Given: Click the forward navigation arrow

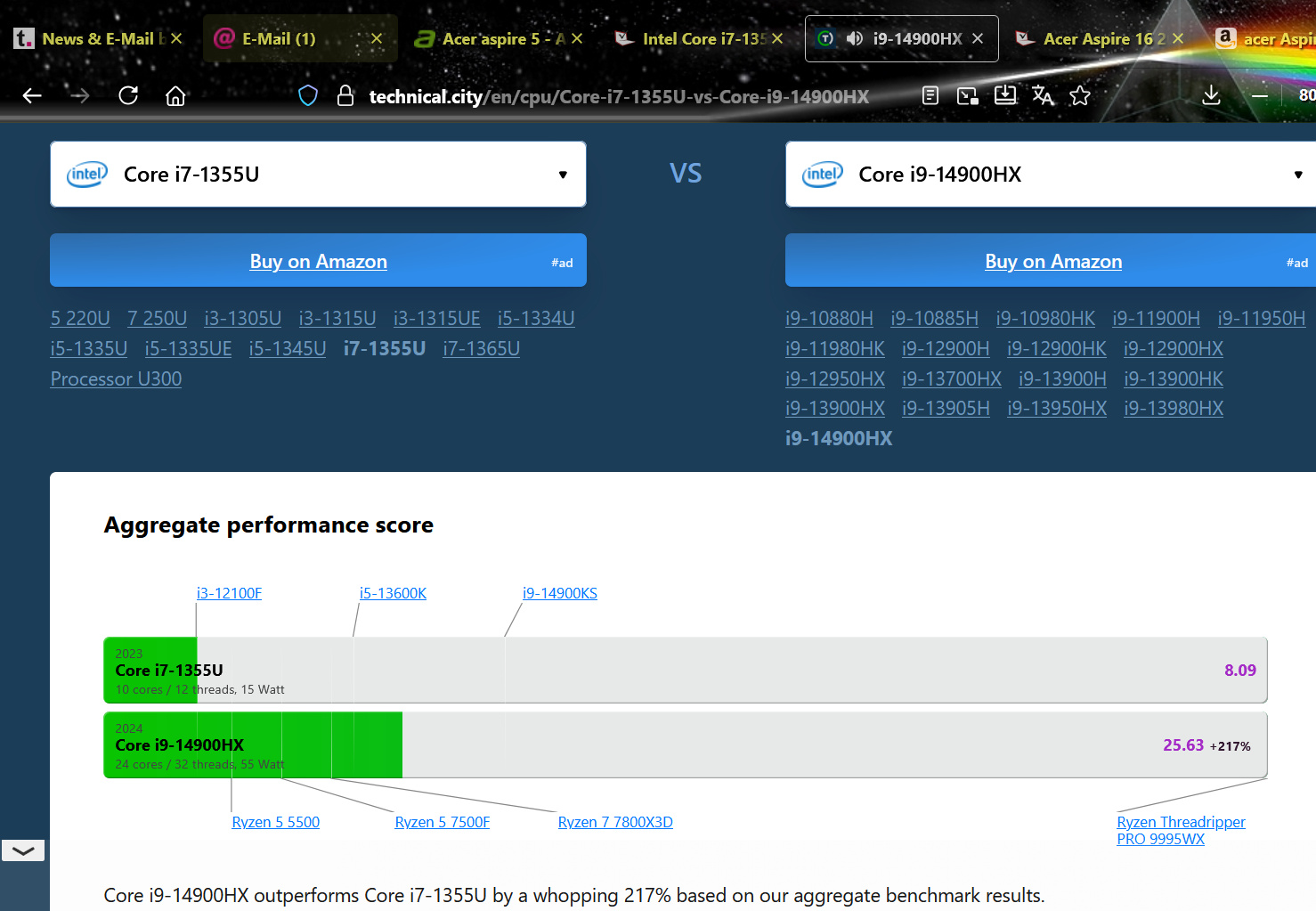Looking at the screenshot, I should tap(80, 95).
